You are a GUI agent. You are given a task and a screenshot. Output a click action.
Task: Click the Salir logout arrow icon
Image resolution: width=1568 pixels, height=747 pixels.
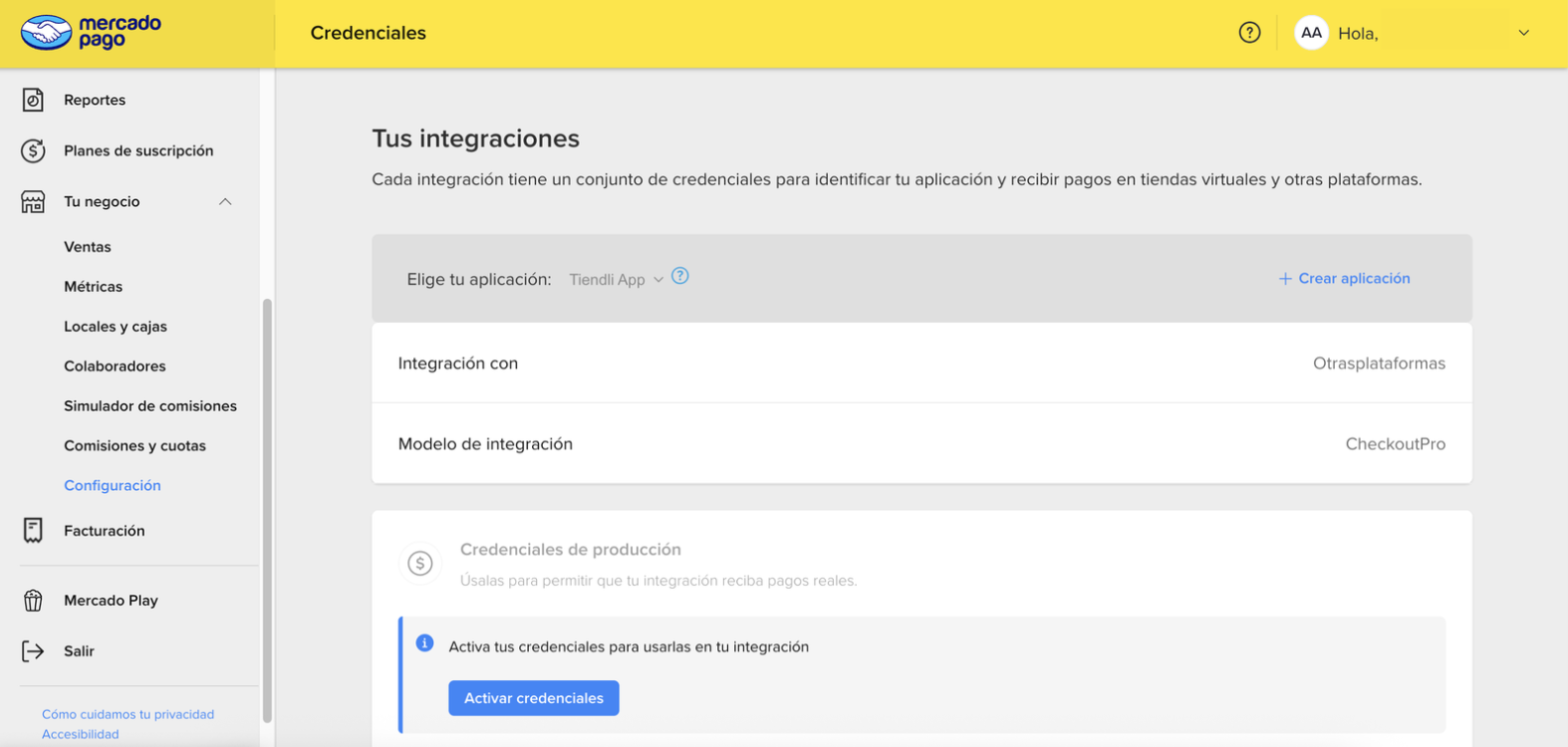[33, 650]
